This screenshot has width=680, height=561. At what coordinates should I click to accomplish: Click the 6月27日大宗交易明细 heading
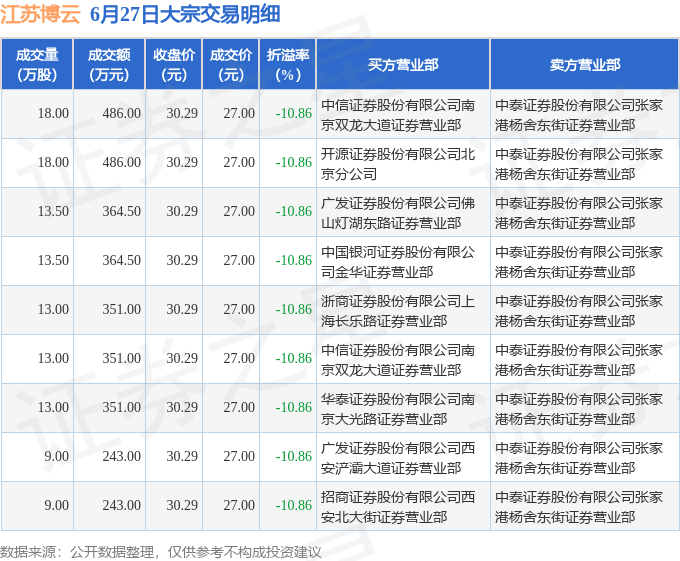[185, 14]
